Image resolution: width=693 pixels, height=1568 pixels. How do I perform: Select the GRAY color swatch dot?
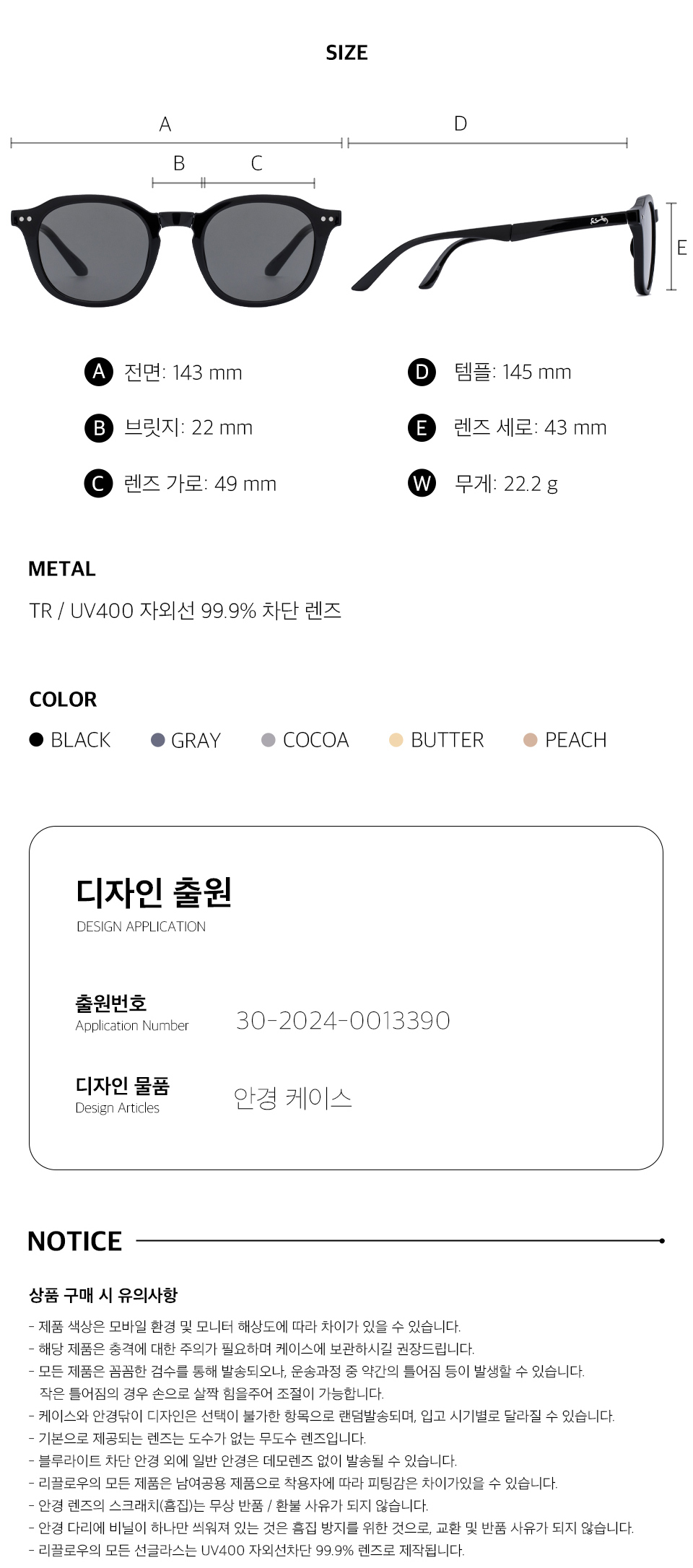pos(157,740)
